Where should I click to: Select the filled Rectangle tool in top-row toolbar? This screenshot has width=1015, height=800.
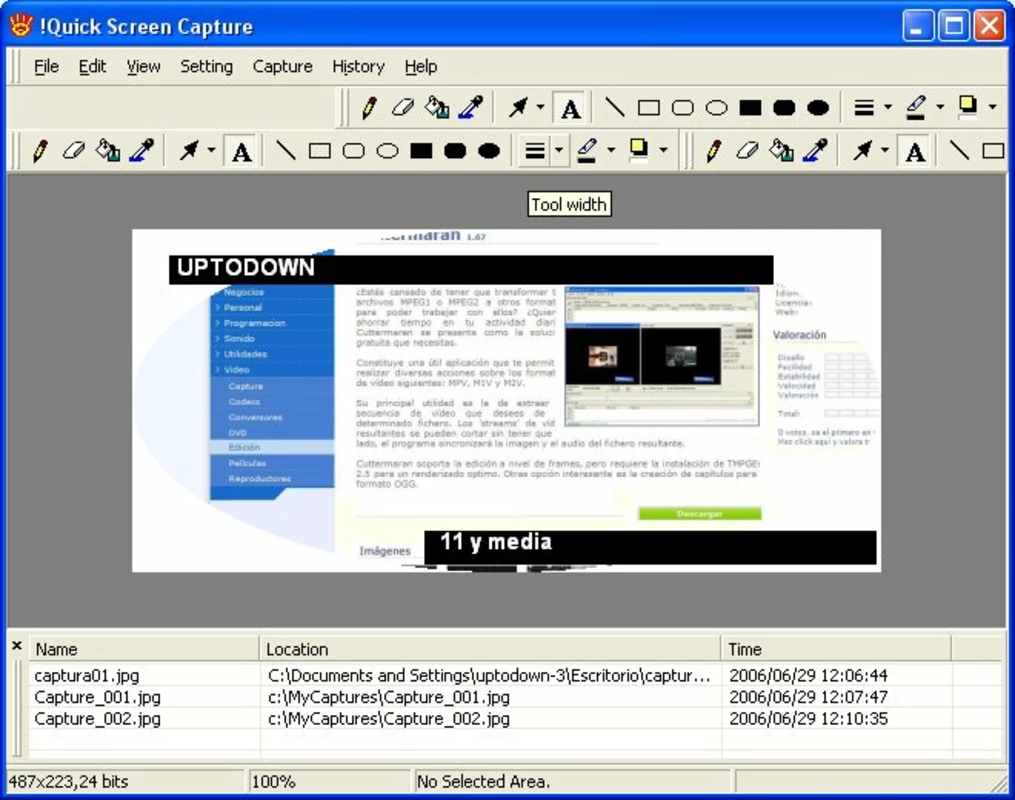coord(750,108)
